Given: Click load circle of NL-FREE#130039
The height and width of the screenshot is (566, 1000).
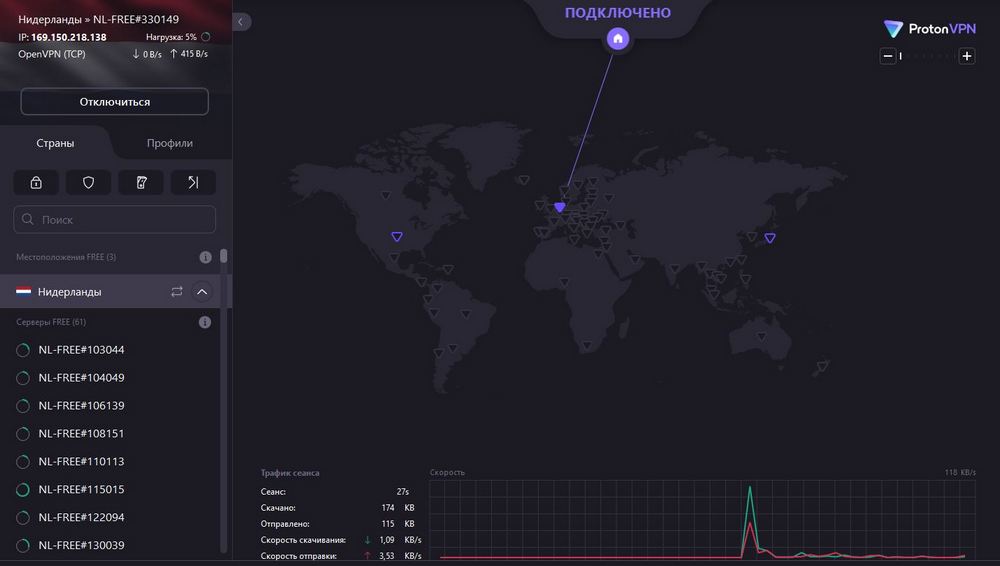Looking at the screenshot, I should coord(23,546).
